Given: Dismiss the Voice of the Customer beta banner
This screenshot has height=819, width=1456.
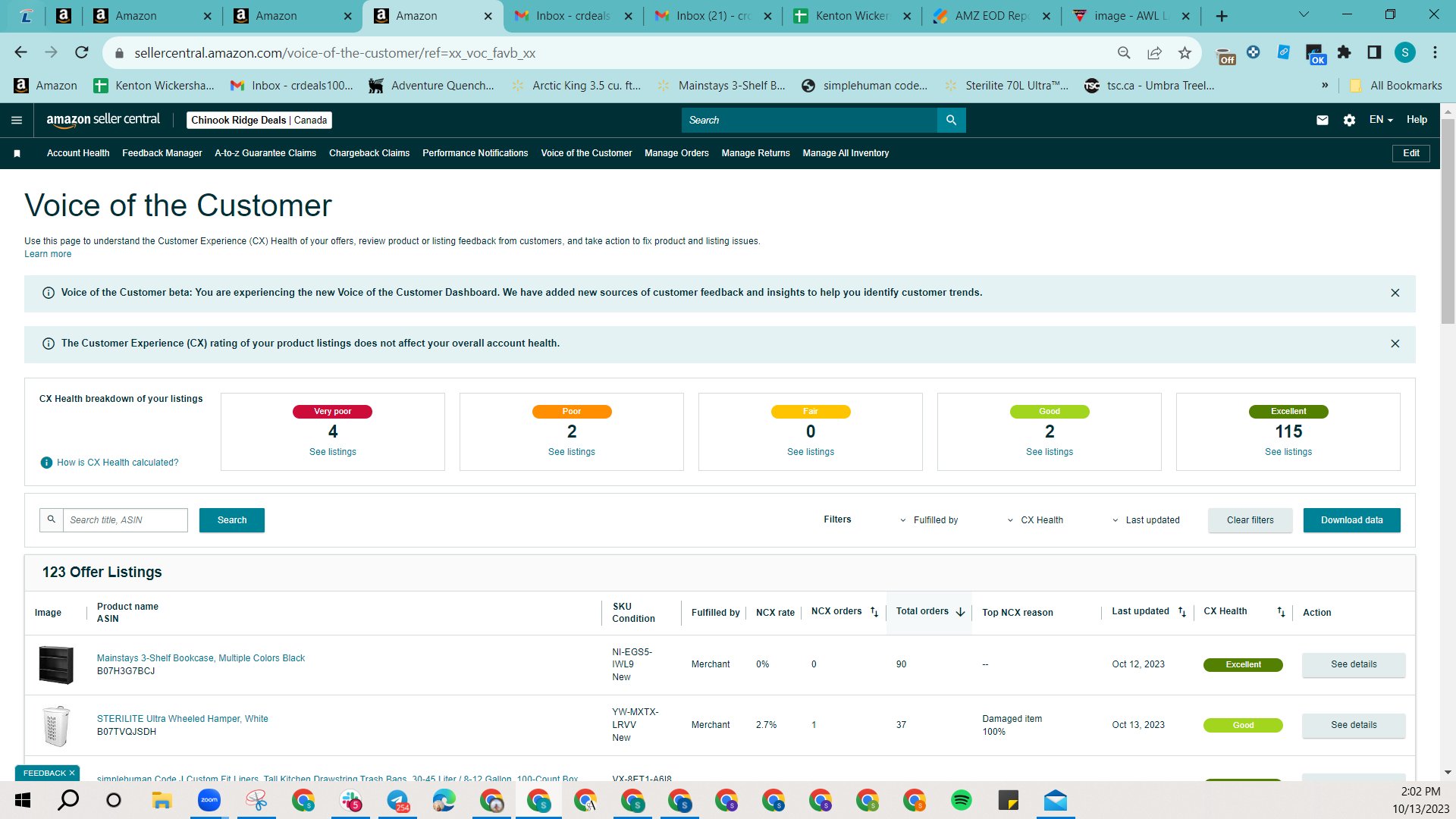Looking at the screenshot, I should [x=1395, y=293].
